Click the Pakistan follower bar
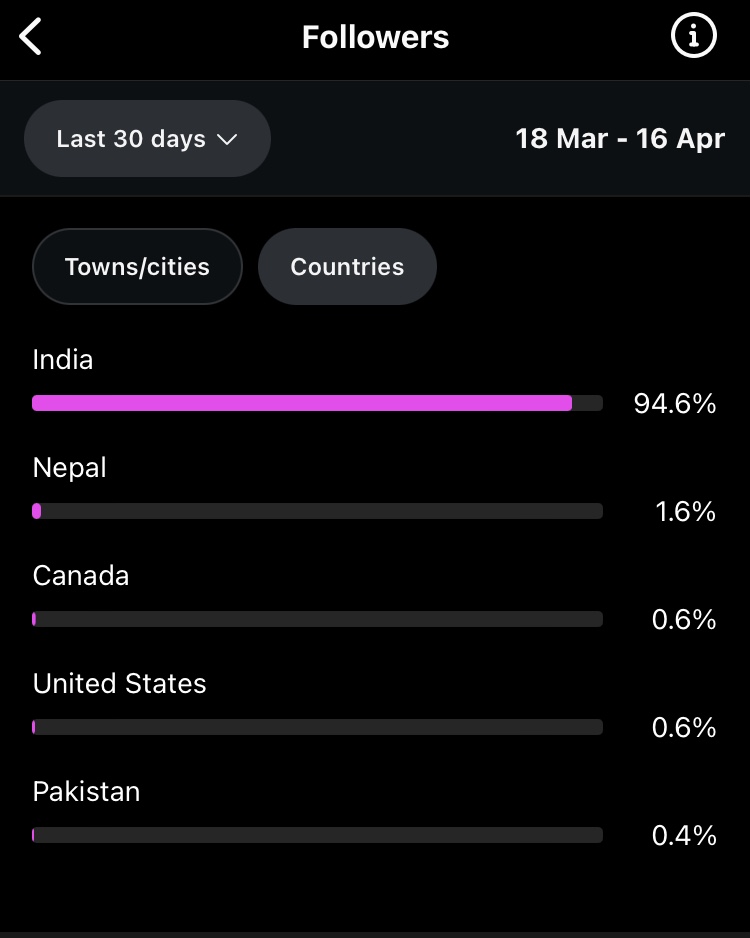 click(x=318, y=835)
